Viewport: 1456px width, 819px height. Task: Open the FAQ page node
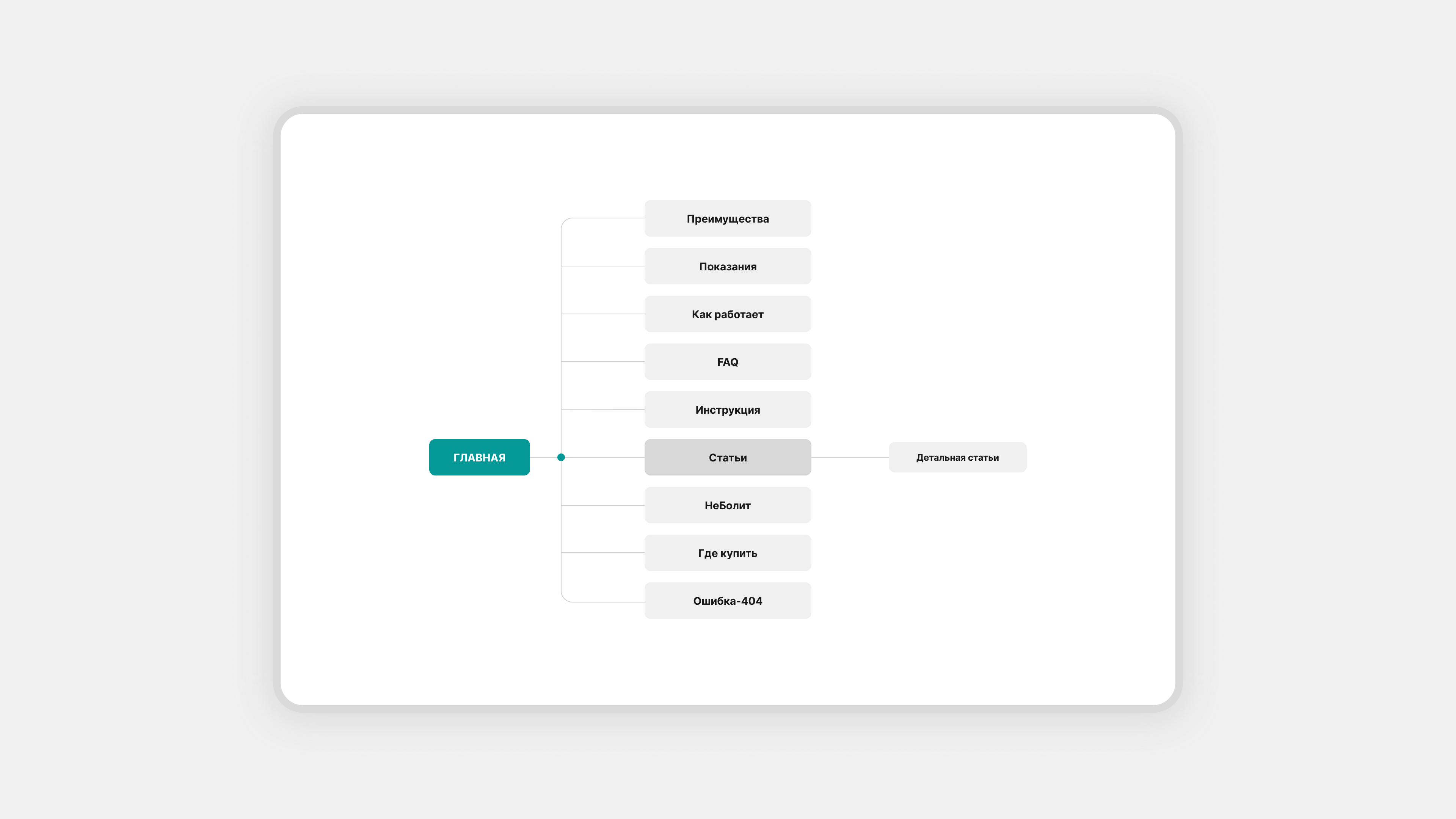tap(728, 362)
